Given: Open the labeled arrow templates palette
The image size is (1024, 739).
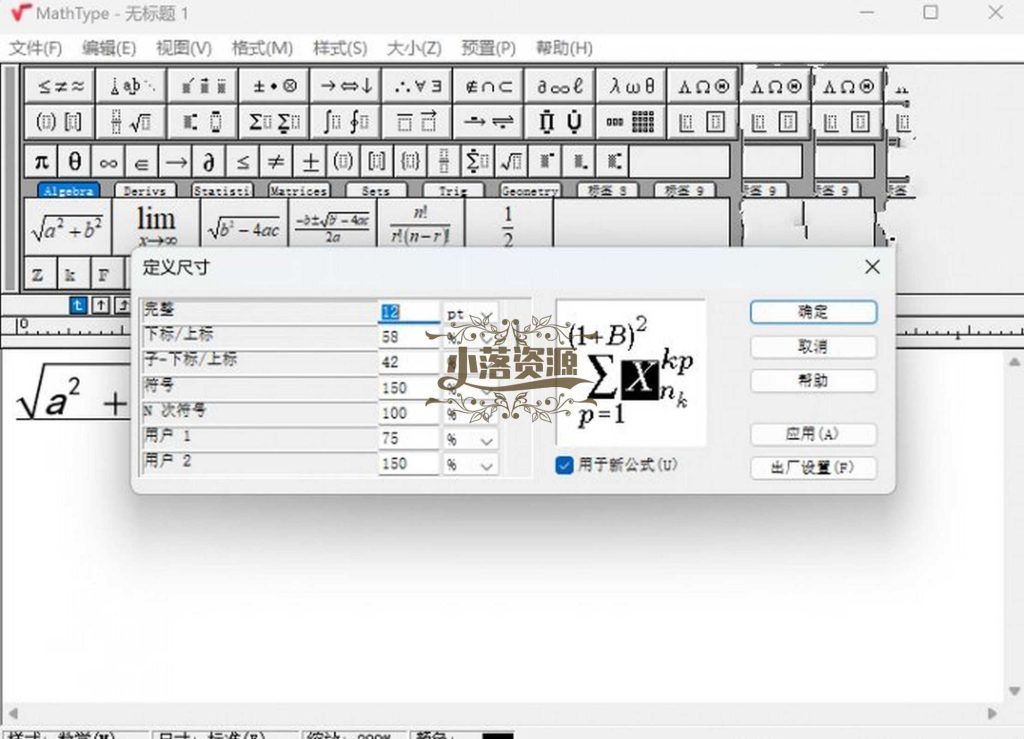Looking at the screenshot, I should (x=489, y=121).
